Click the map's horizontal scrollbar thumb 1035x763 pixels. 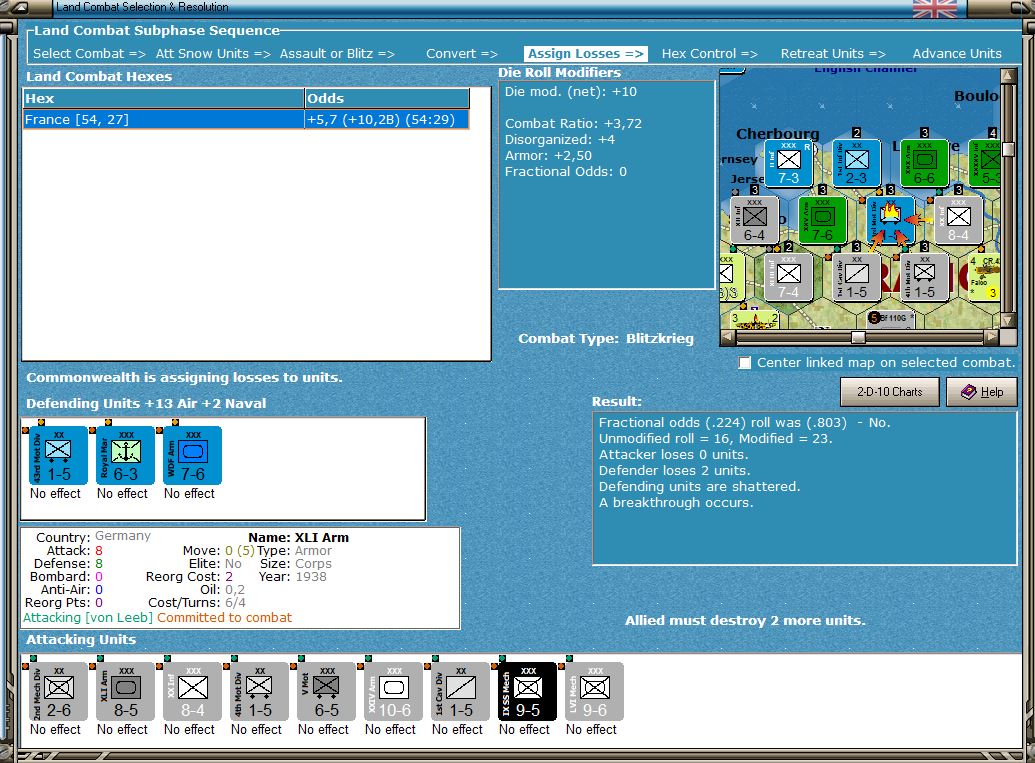(857, 338)
